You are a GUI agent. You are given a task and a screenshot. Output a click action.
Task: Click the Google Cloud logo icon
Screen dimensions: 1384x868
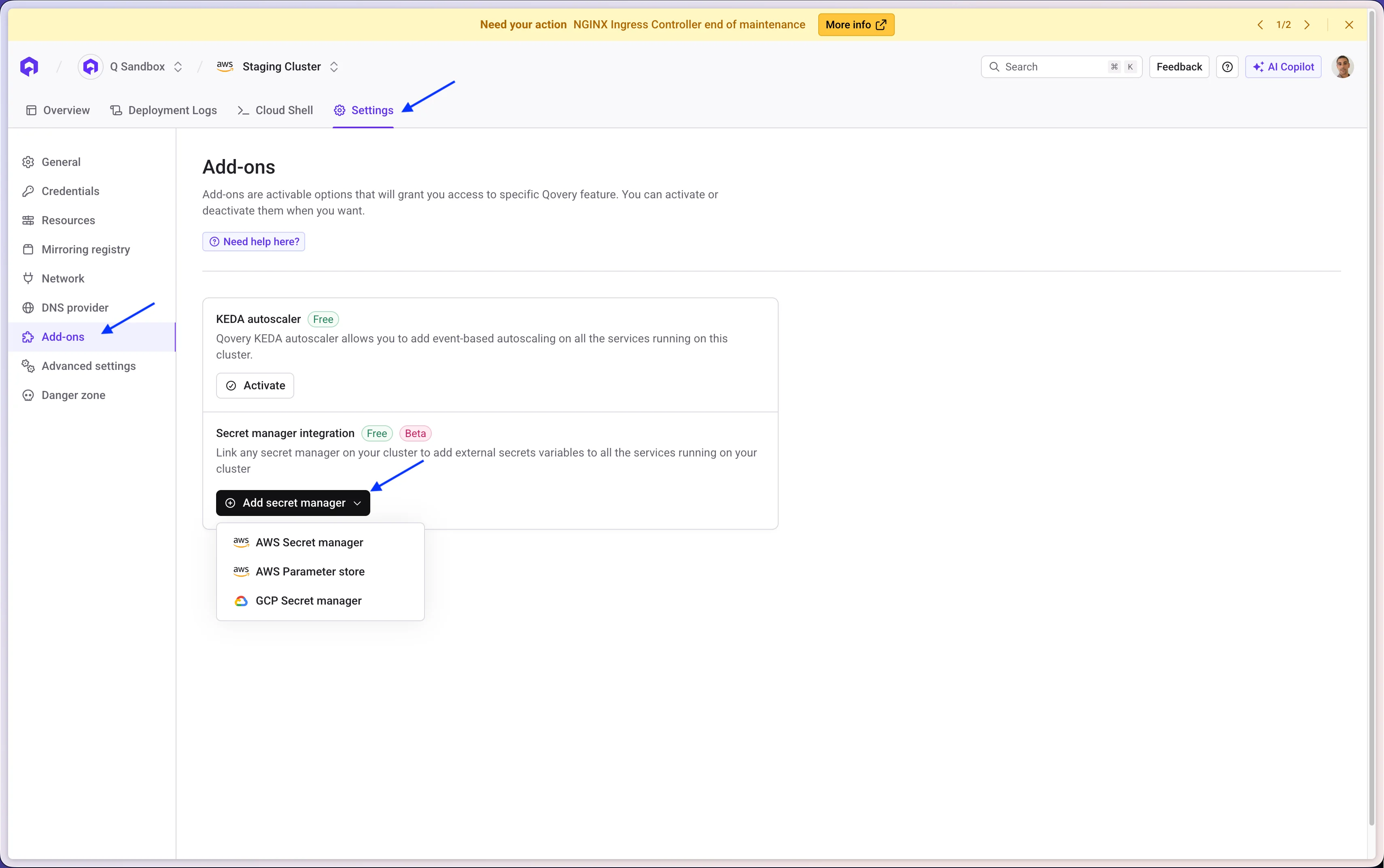(241, 601)
